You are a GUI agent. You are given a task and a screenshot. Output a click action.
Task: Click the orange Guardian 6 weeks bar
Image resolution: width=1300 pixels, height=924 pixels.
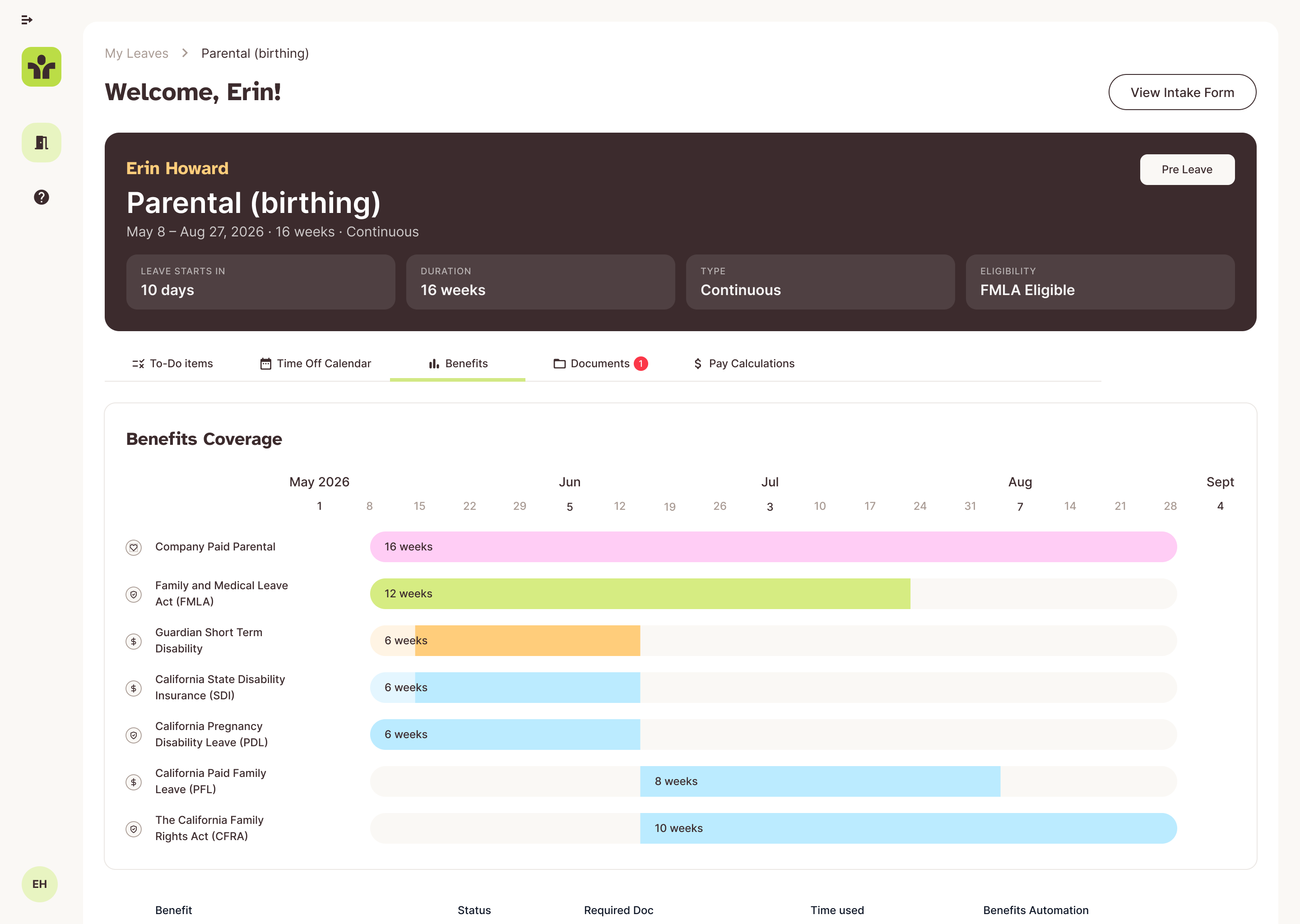[x=505, y=641]
